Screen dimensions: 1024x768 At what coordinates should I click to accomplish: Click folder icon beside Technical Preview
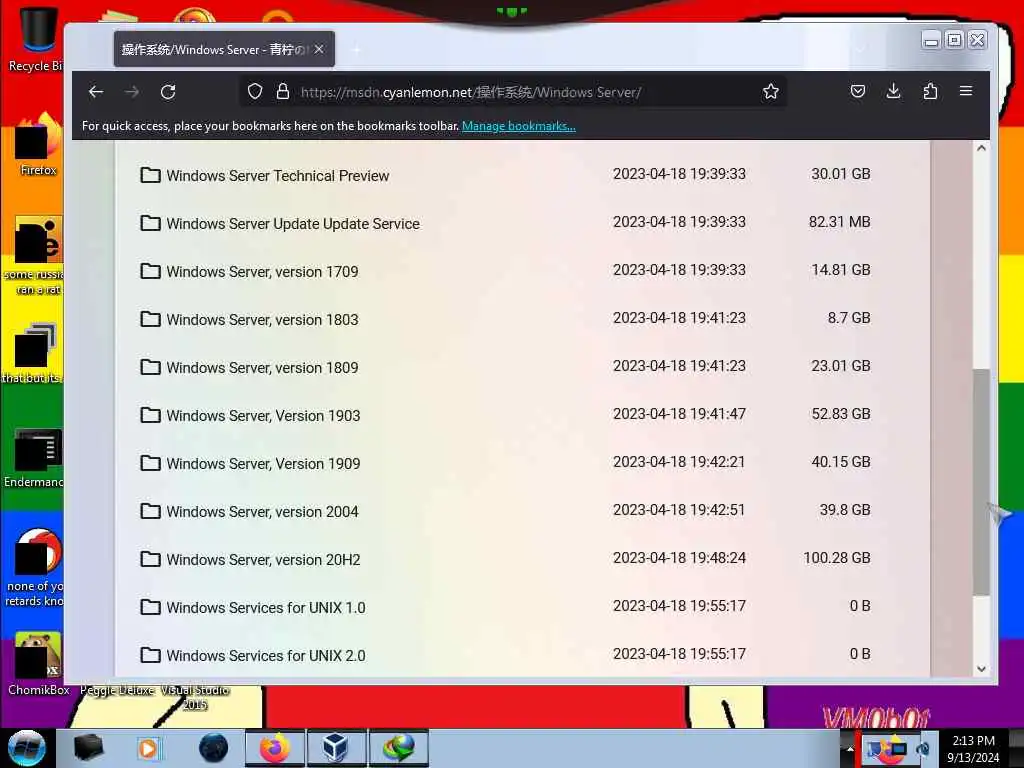150,175
